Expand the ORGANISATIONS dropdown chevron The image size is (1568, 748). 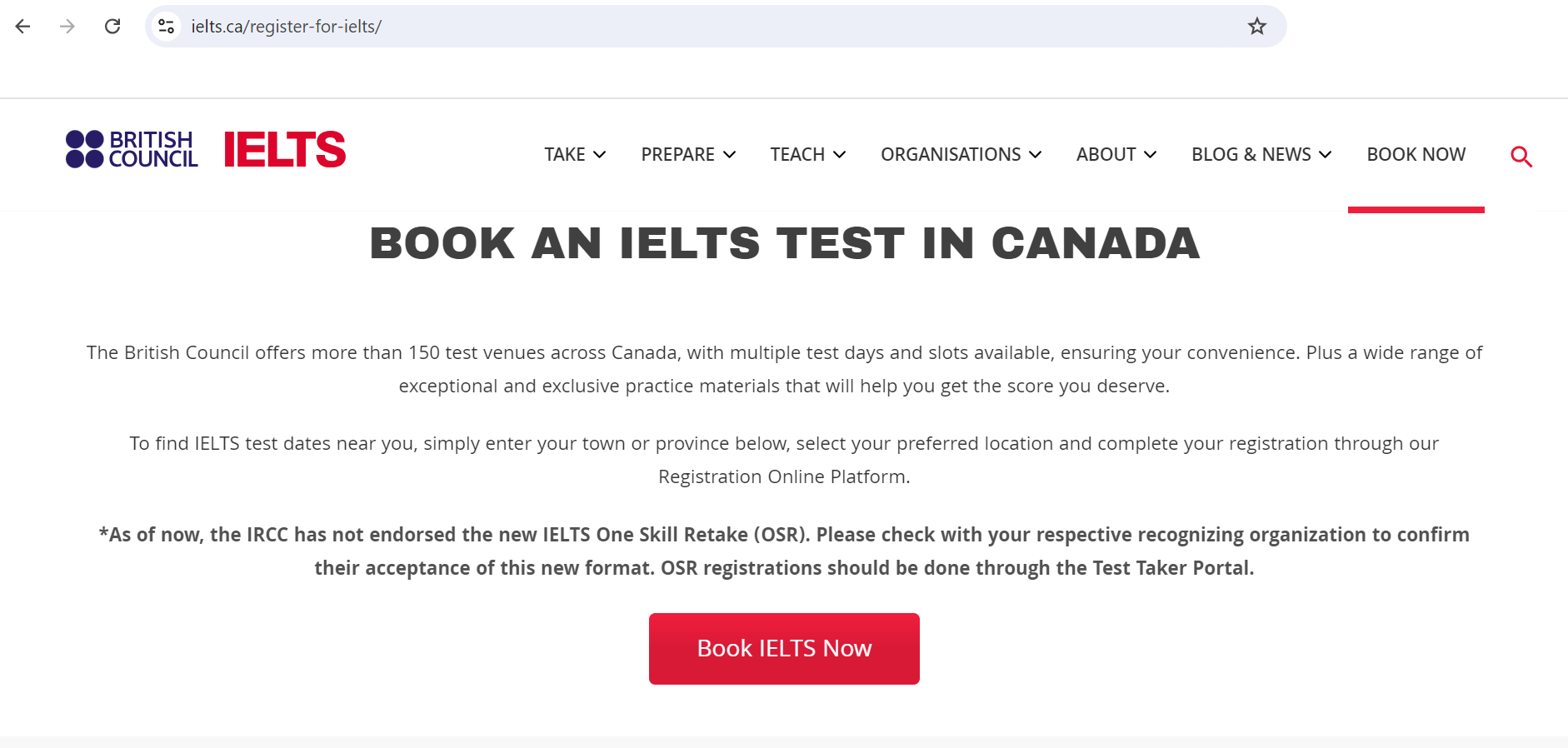[1036, 155]
